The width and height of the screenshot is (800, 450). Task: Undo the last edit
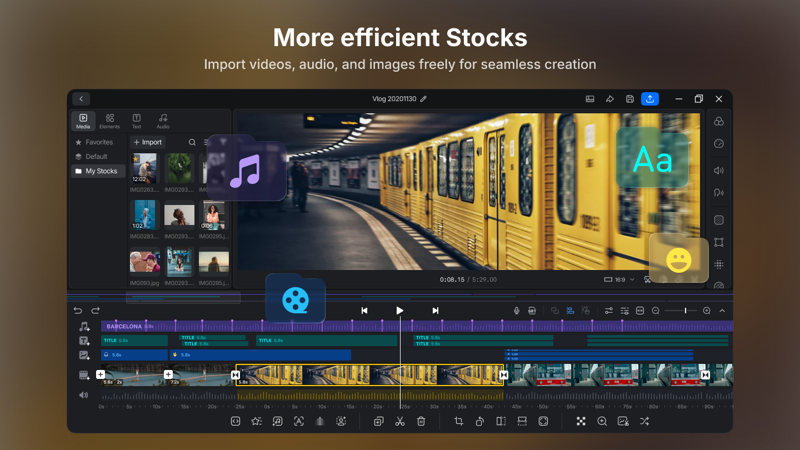tap(78, 311)
